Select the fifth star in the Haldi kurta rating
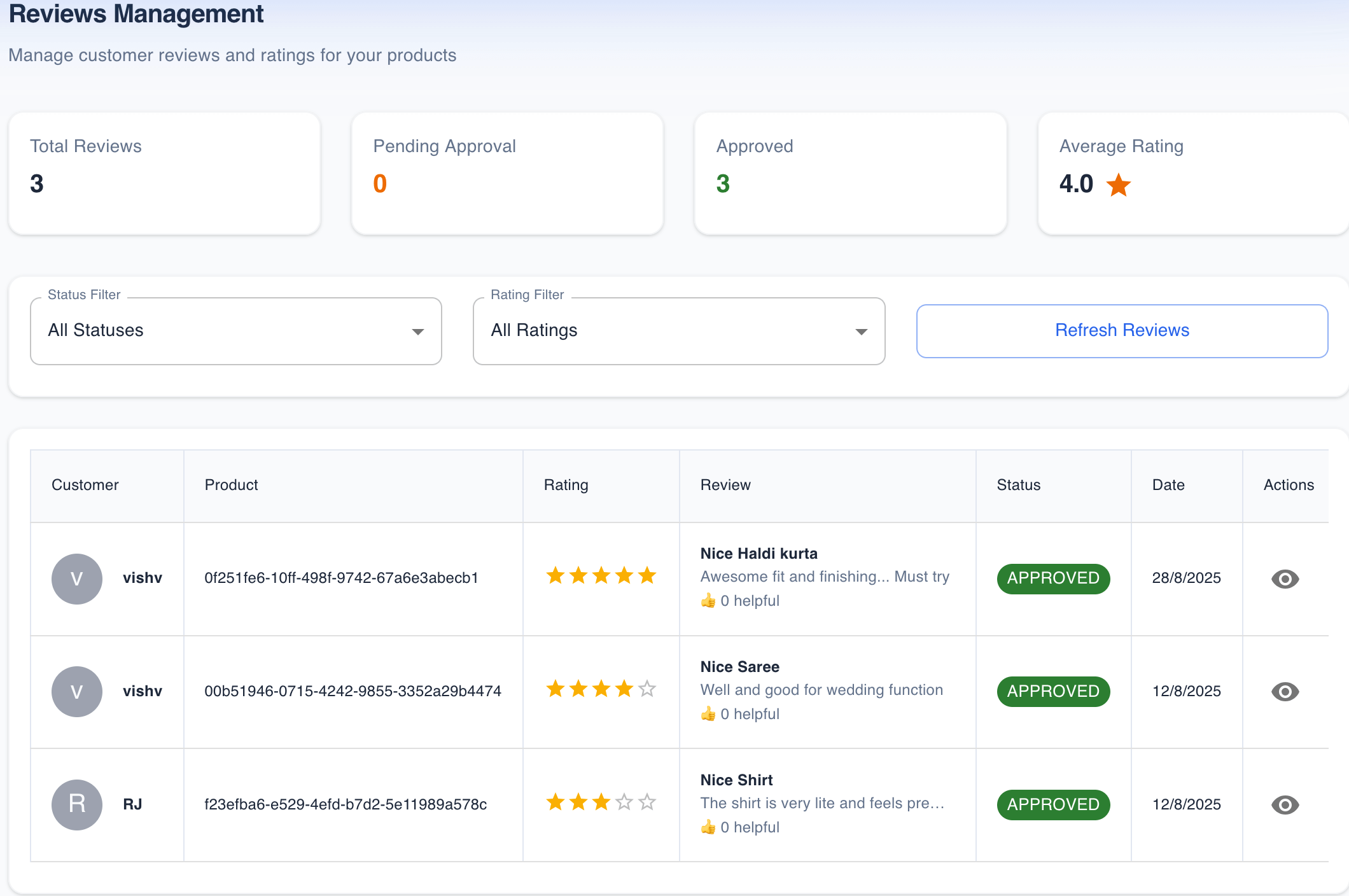The width and height of the screenshot is (1349, 896). point(648,576)
